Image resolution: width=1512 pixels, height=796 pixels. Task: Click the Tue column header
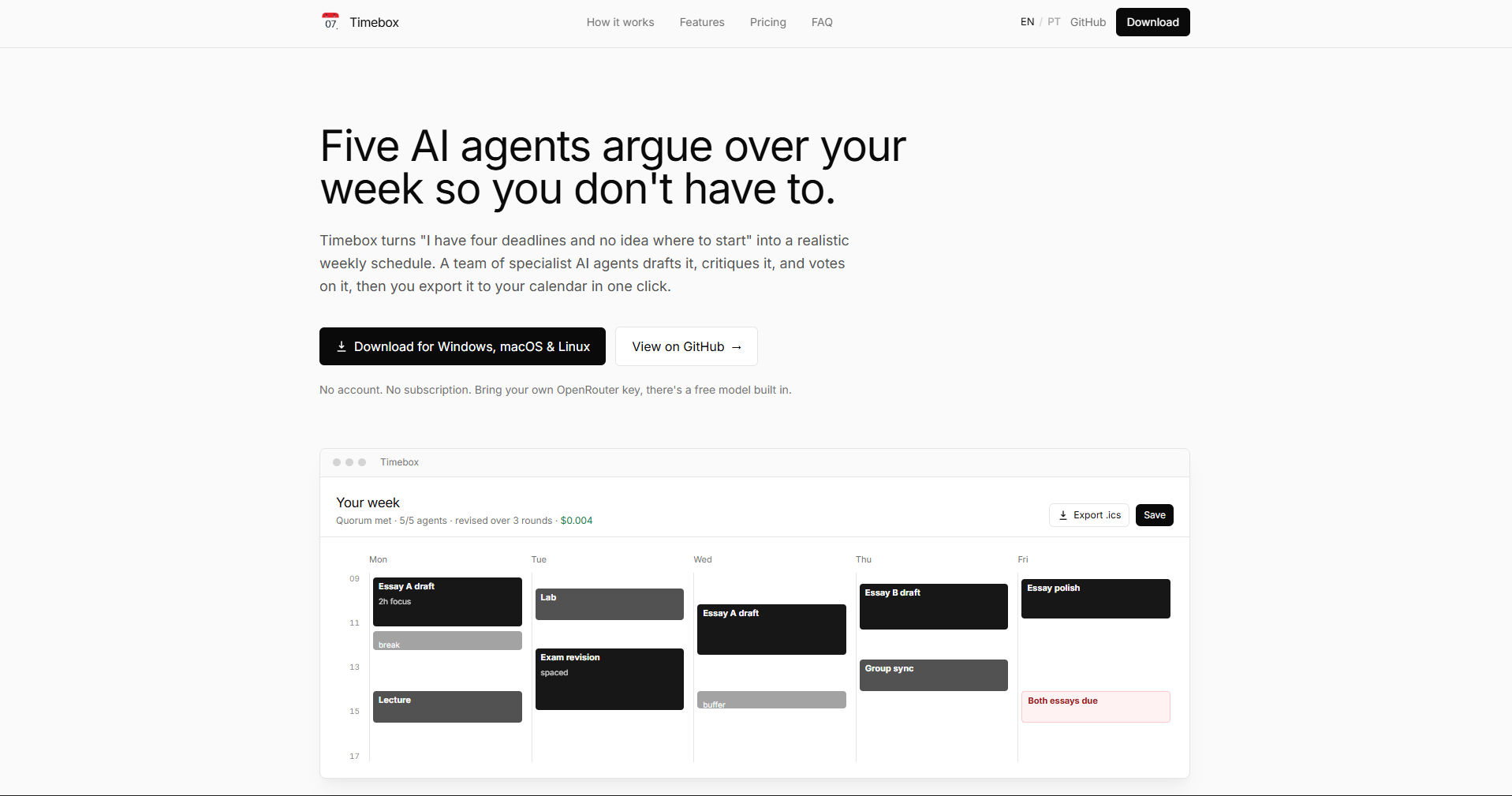[539, 559]
